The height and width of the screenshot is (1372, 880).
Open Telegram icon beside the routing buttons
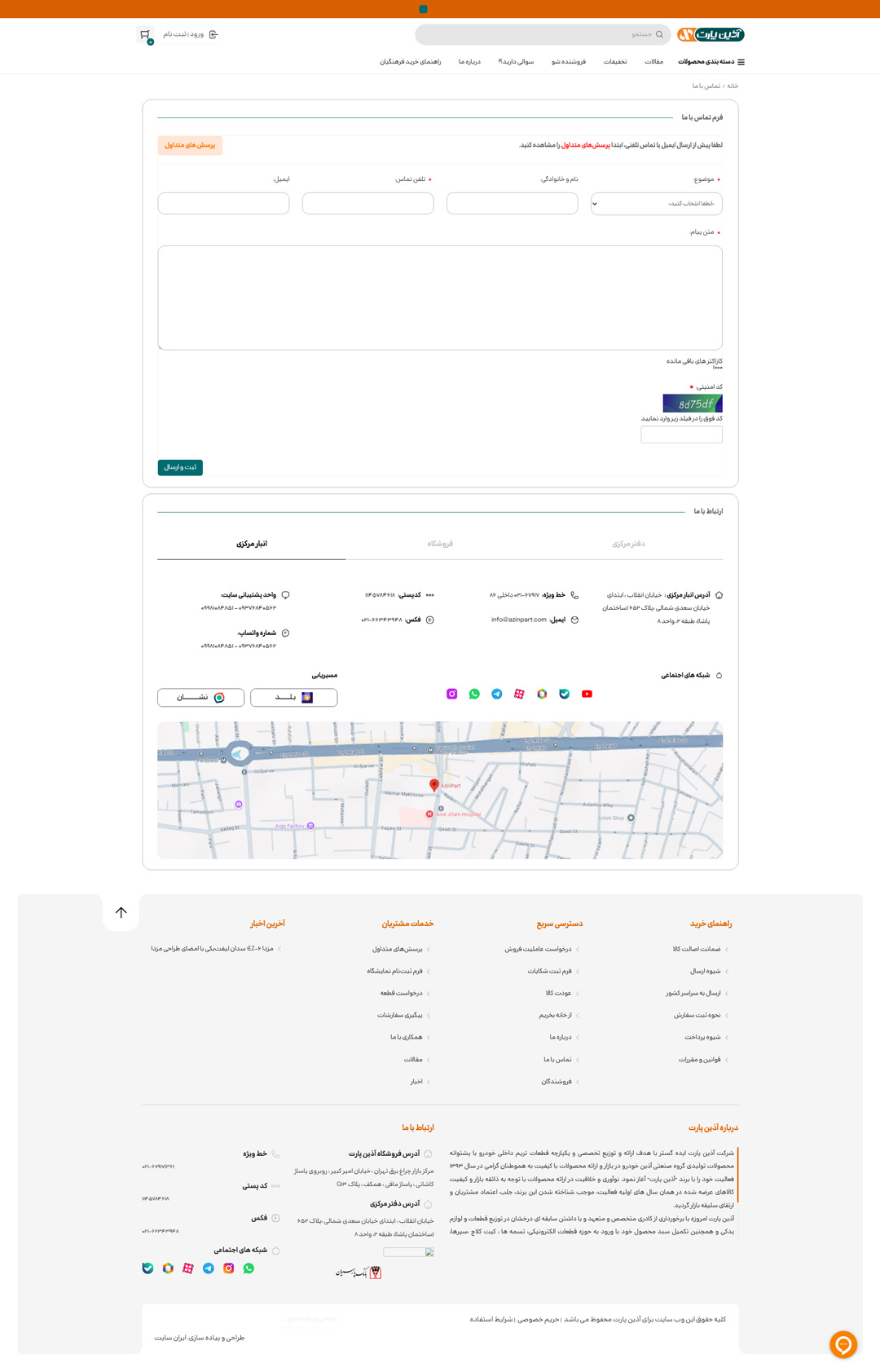coord(497,694)
